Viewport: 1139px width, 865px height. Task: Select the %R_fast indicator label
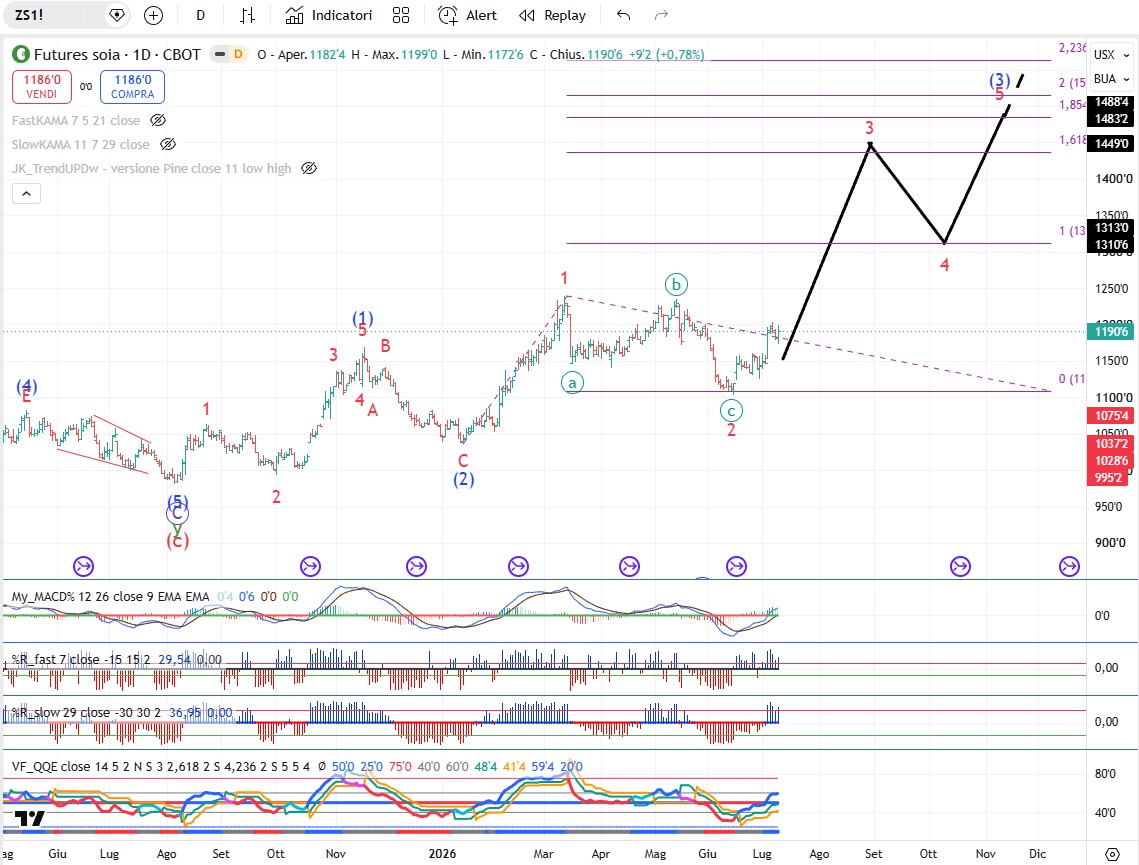pos(81,659)
